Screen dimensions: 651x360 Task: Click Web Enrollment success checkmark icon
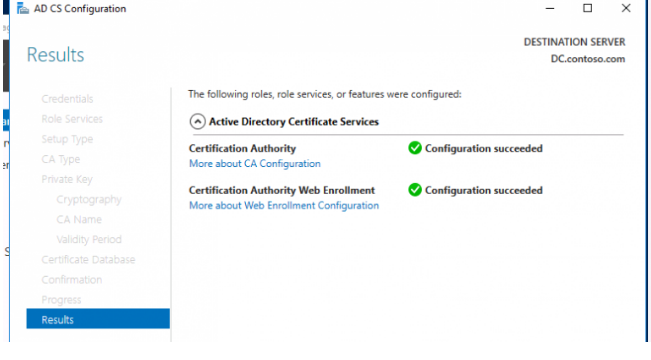[415, 190]
